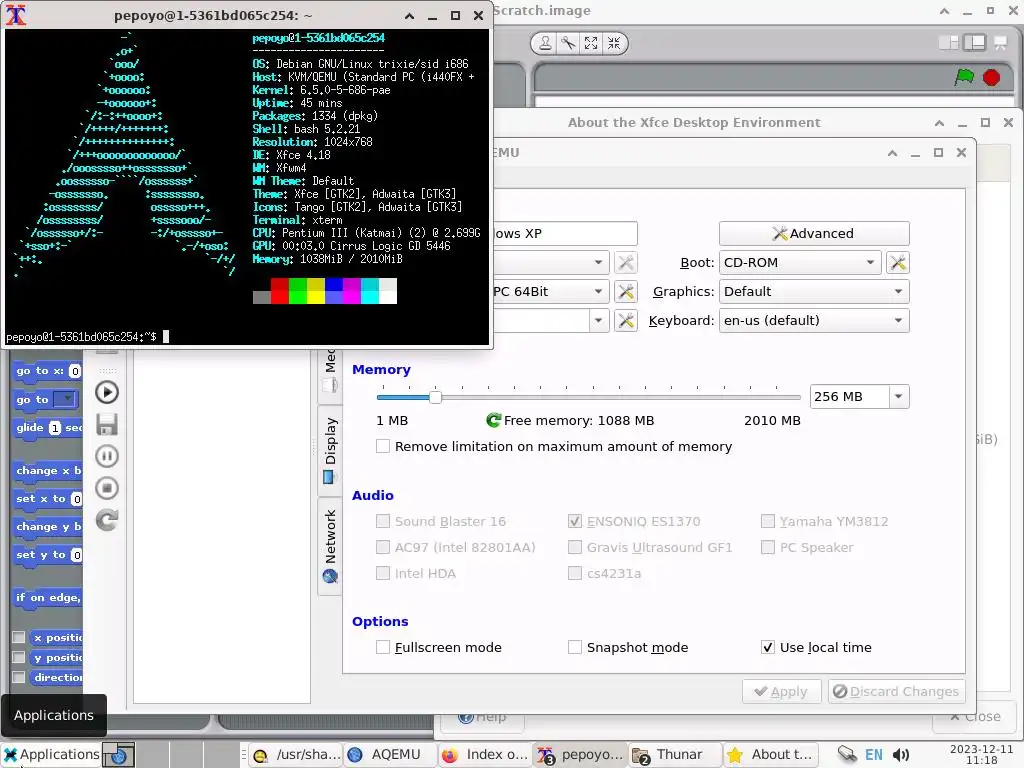This screenshot has height=768, width=1024.
Task: Switch to the Index o... Firefox taskbar item
Action: pos(485,754)
